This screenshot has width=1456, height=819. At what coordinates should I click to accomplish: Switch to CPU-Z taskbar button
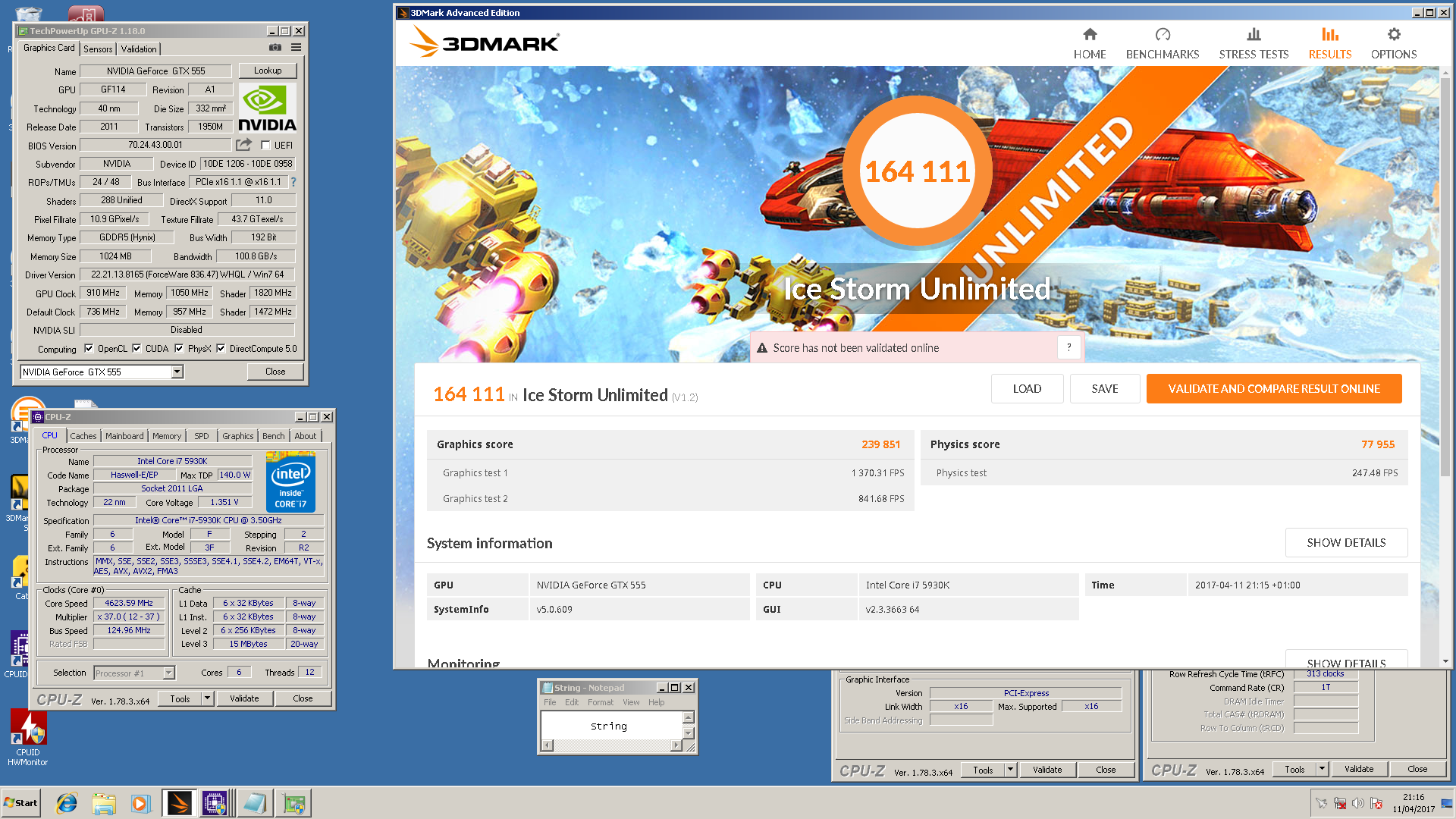point(215,803)
